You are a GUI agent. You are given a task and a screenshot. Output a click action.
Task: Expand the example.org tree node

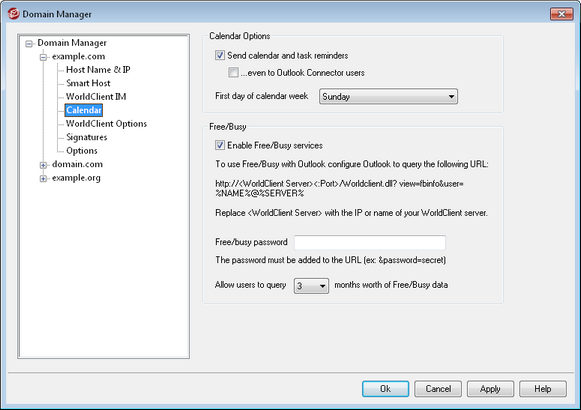click(x=43, y=179)
